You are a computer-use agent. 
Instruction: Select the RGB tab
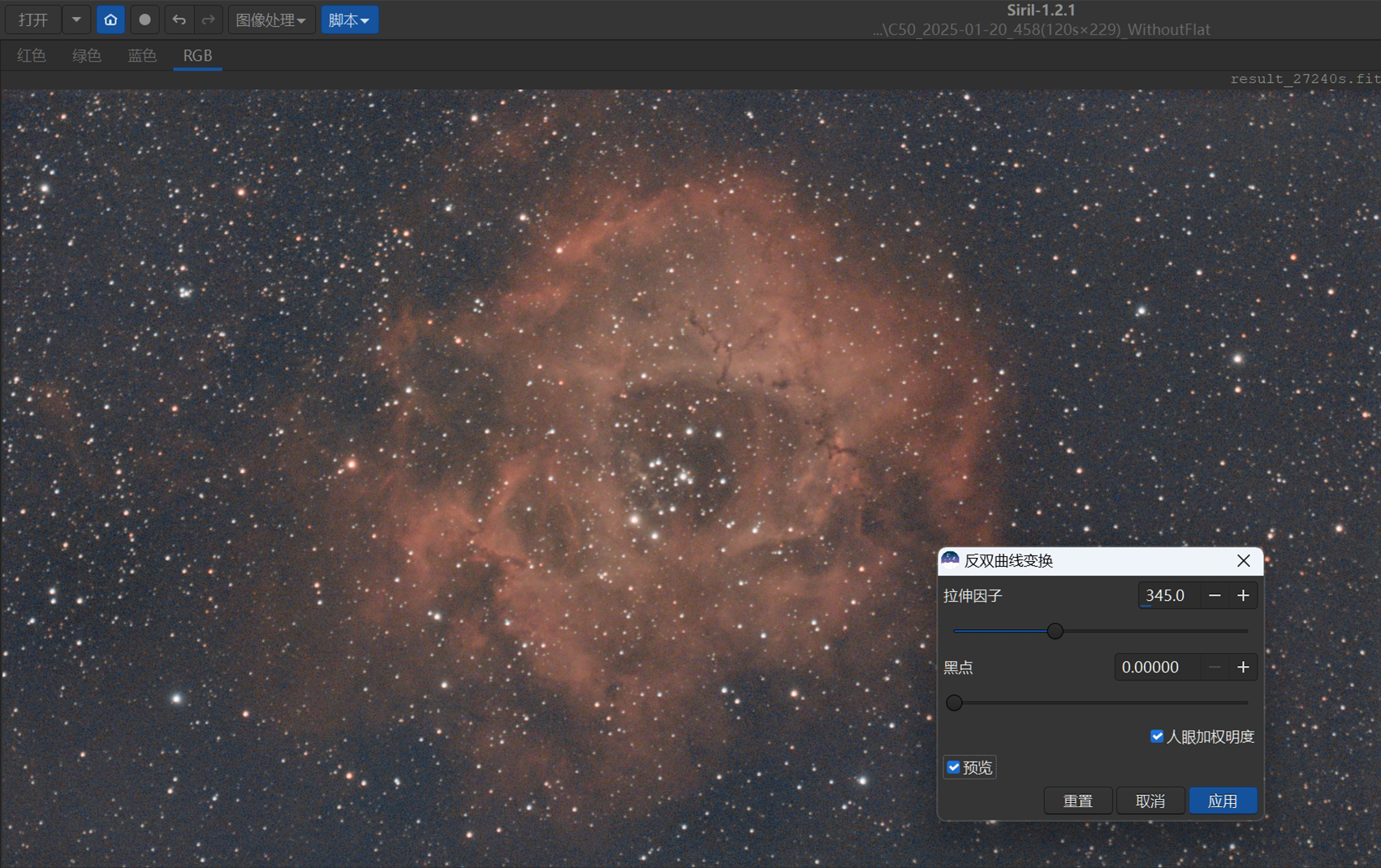[197, 55]
